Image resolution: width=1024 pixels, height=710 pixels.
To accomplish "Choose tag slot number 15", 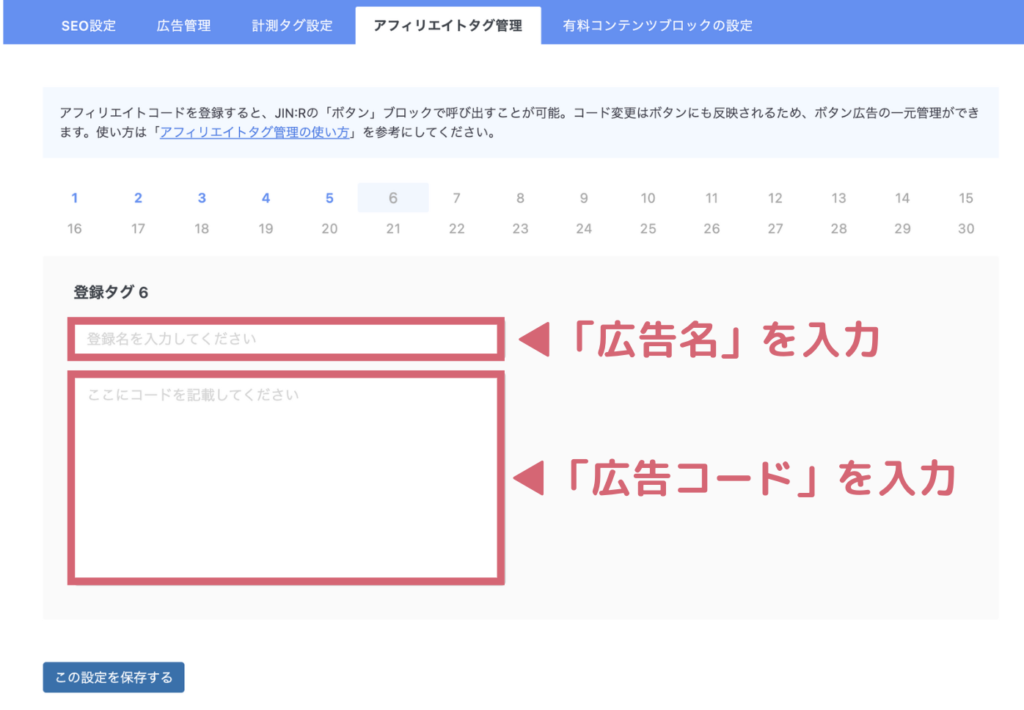I will click(966, 198).
